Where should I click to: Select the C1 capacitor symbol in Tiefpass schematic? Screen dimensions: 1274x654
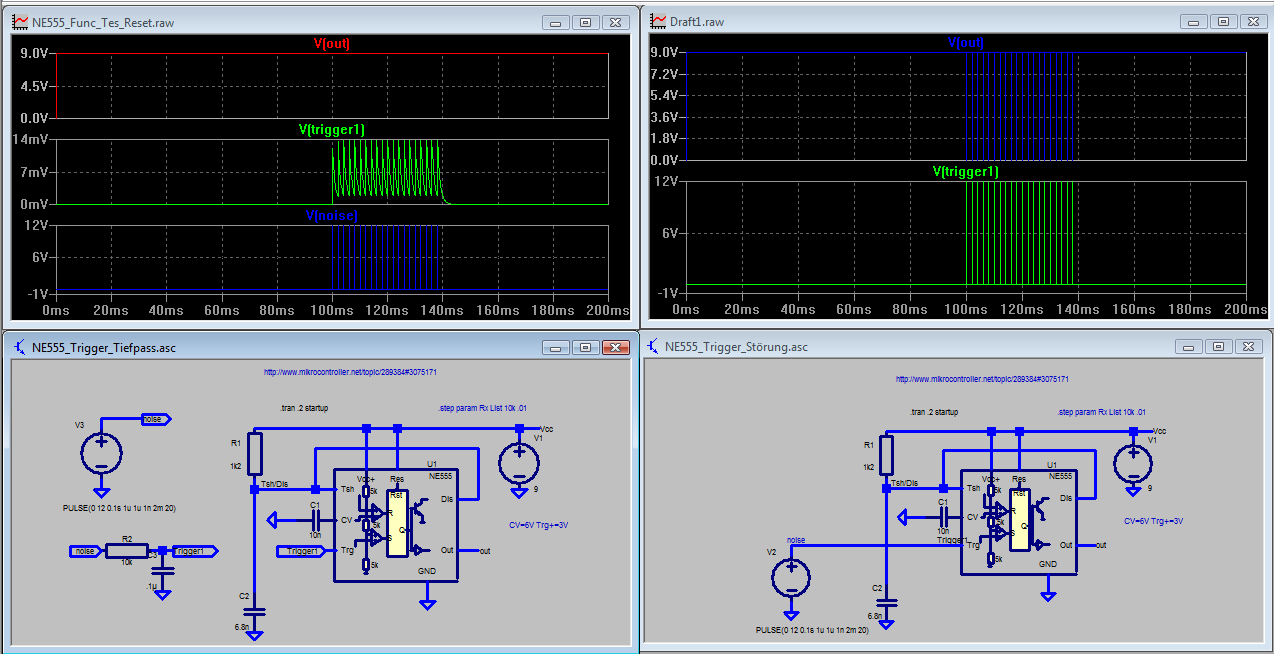314,520
